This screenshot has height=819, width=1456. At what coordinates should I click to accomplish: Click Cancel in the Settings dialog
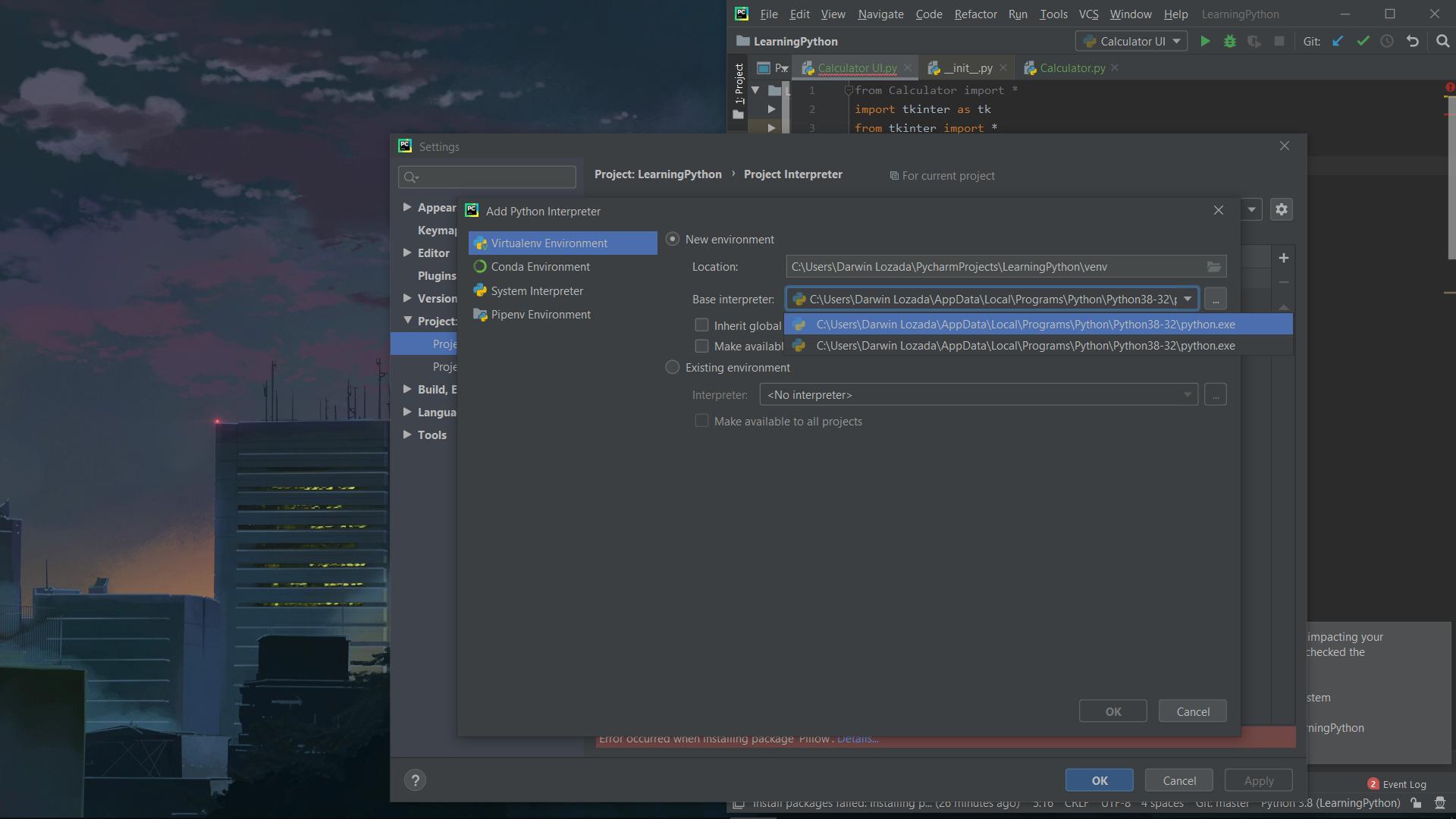(1179, 780)
